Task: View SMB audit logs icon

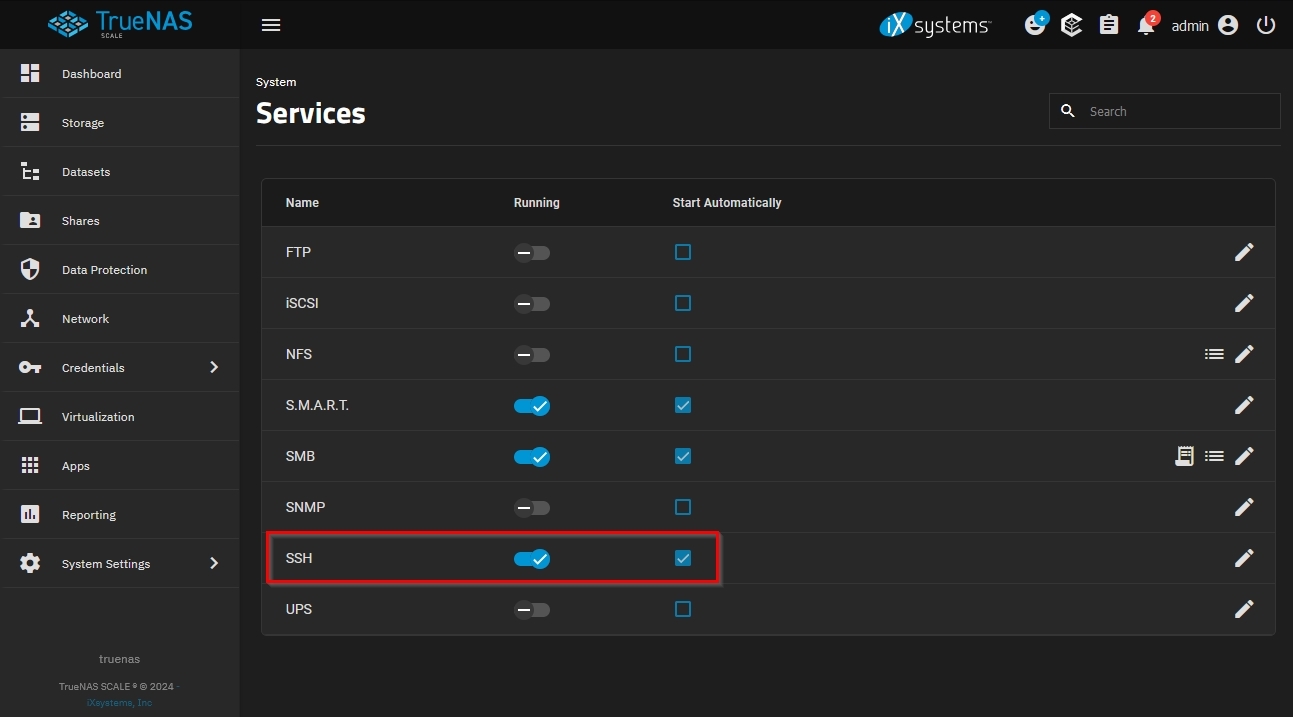Action: pyautogui.click(x=1184, y=456)
